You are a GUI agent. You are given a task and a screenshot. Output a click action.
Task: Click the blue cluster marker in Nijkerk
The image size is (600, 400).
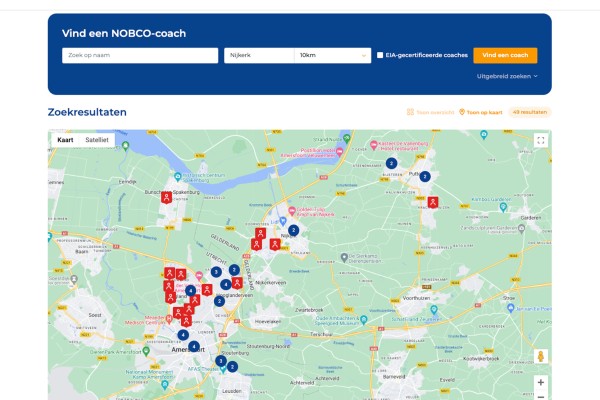pos(293,230)
